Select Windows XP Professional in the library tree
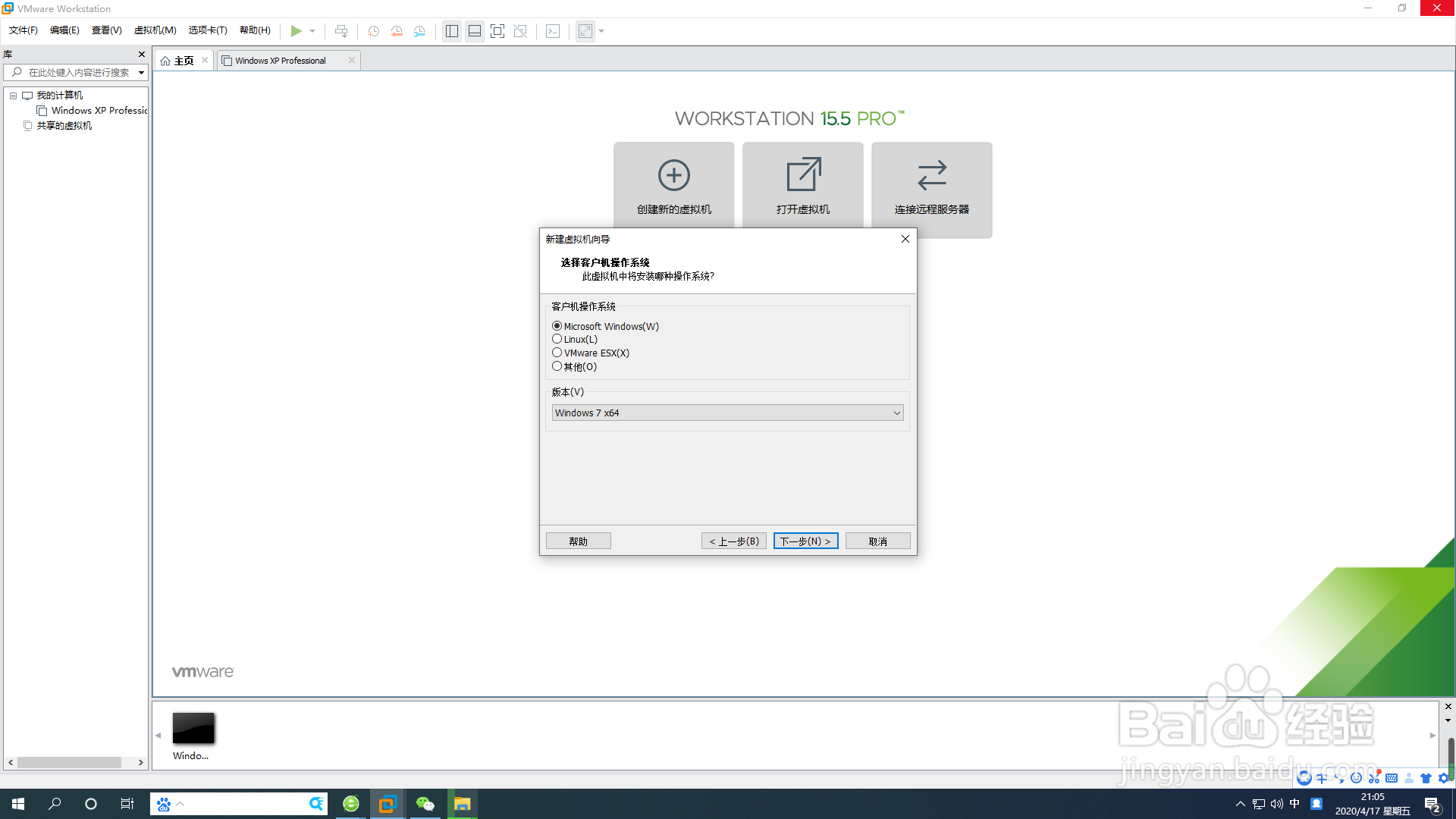 (91, 111)
